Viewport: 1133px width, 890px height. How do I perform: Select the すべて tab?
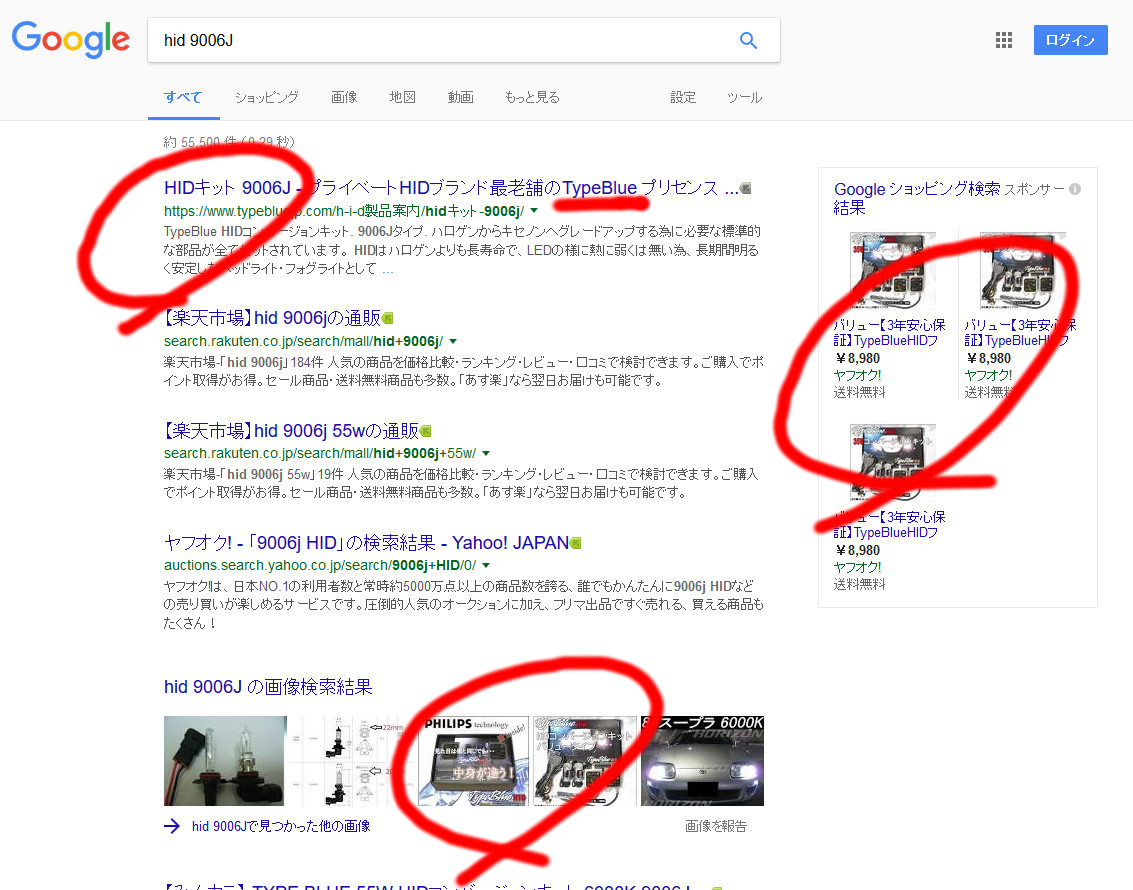click(x=183, y=97)
